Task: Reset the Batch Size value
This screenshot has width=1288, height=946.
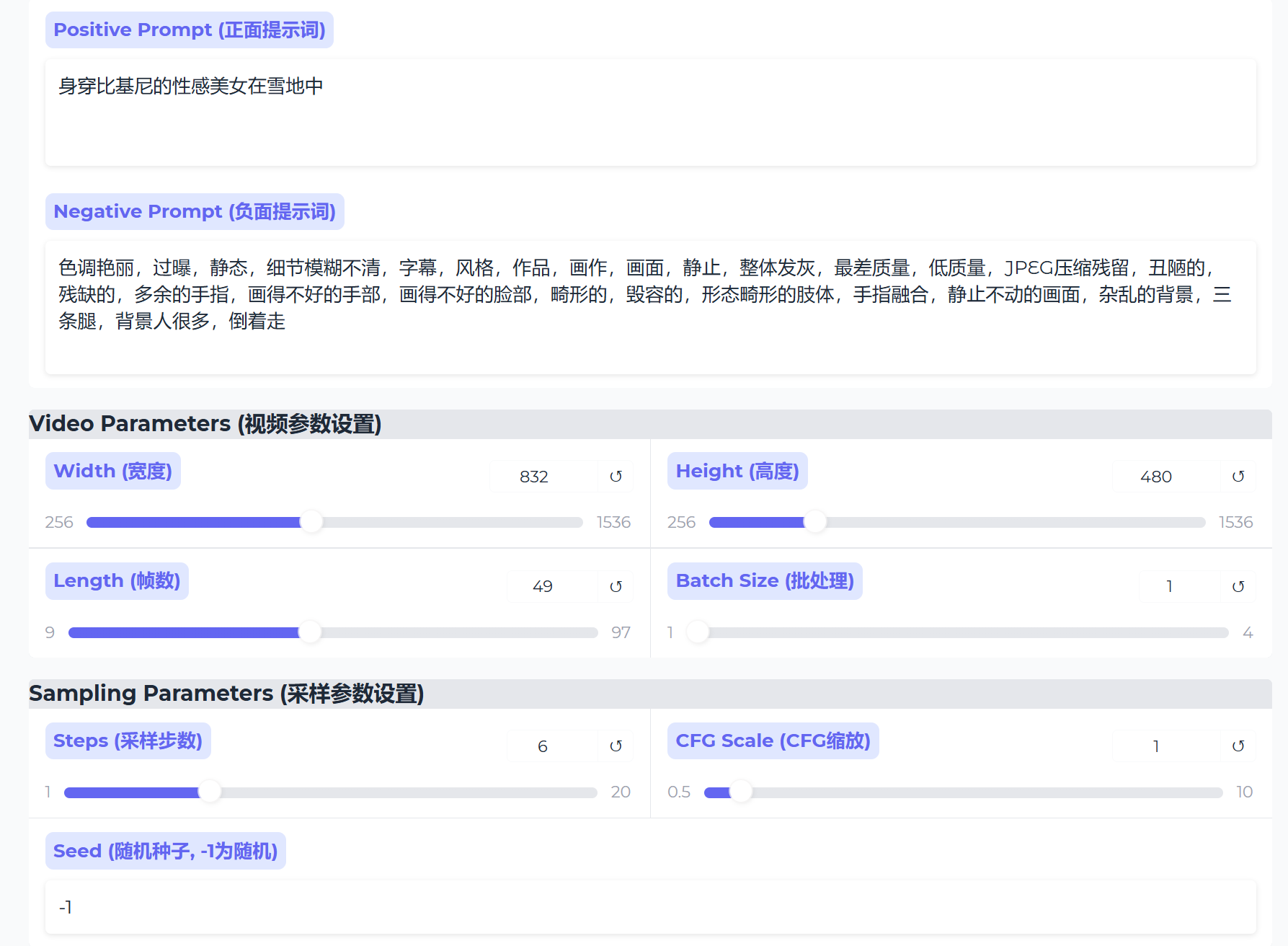Action: [x=1238, y=586]
